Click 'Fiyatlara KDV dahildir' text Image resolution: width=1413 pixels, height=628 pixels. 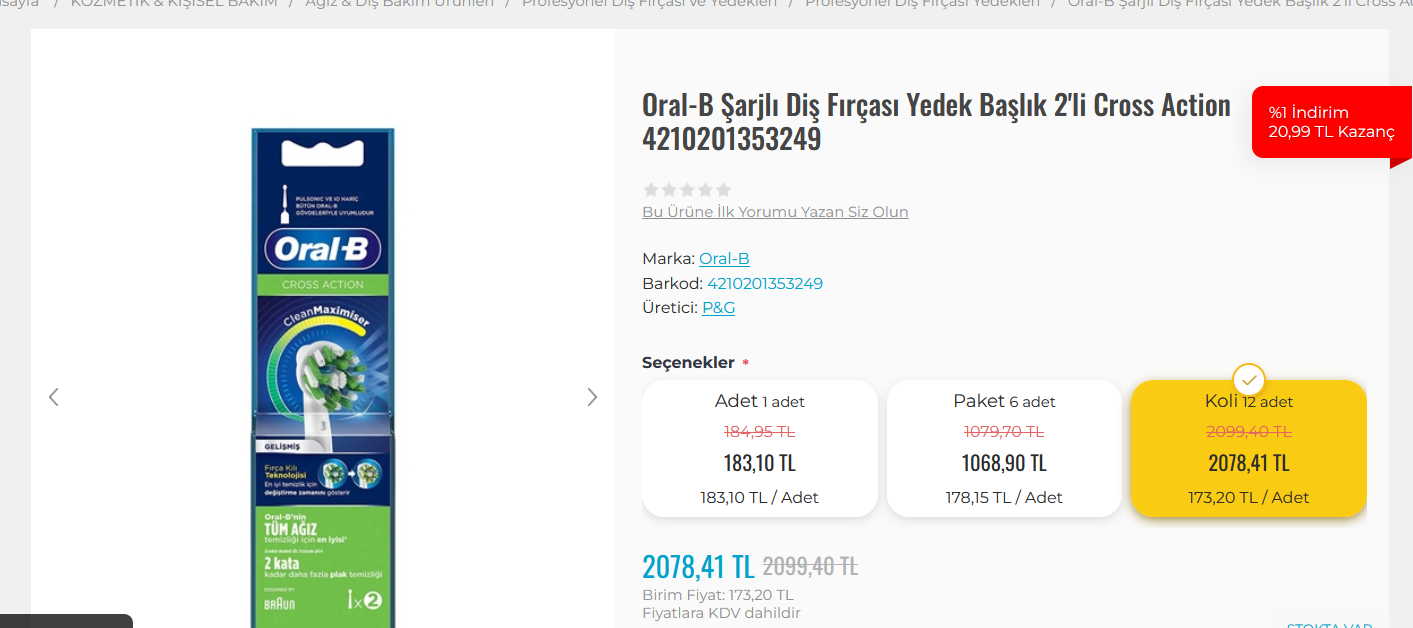coord(721,613)
